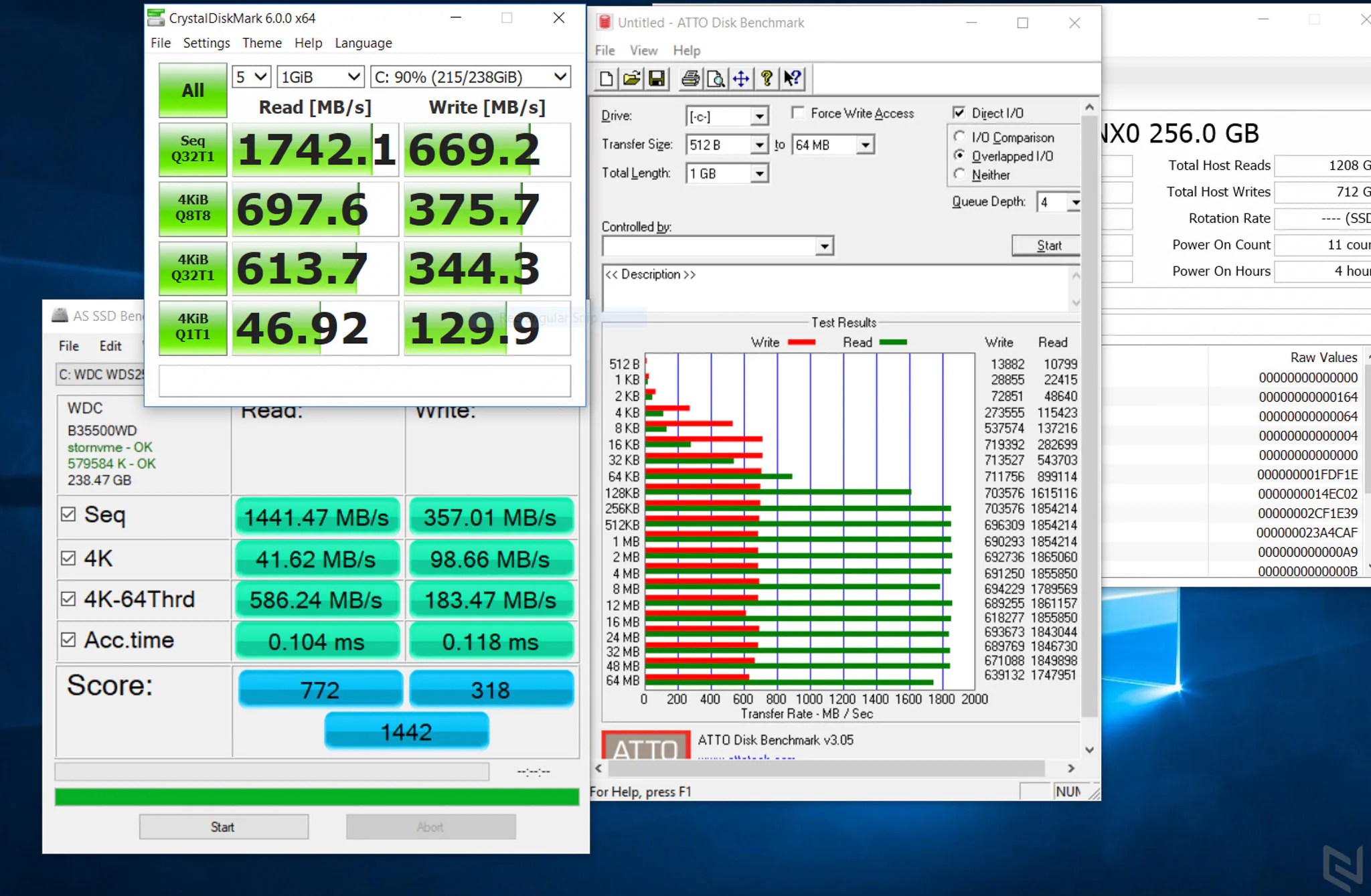Open the AS SSD File menu
The image size is (1371, 896).
coord(69,345)
